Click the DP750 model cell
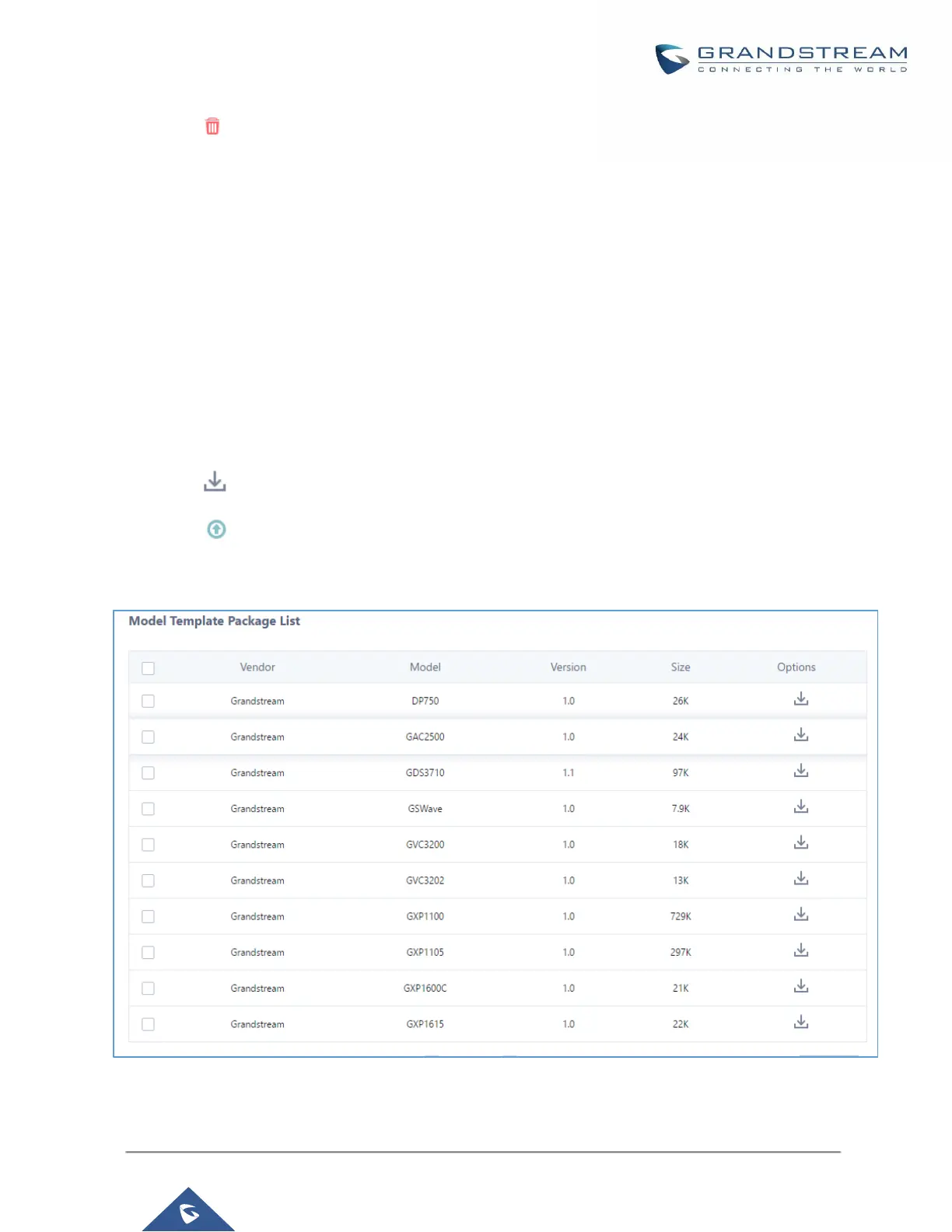952x1232 pixels. (425, 701)
